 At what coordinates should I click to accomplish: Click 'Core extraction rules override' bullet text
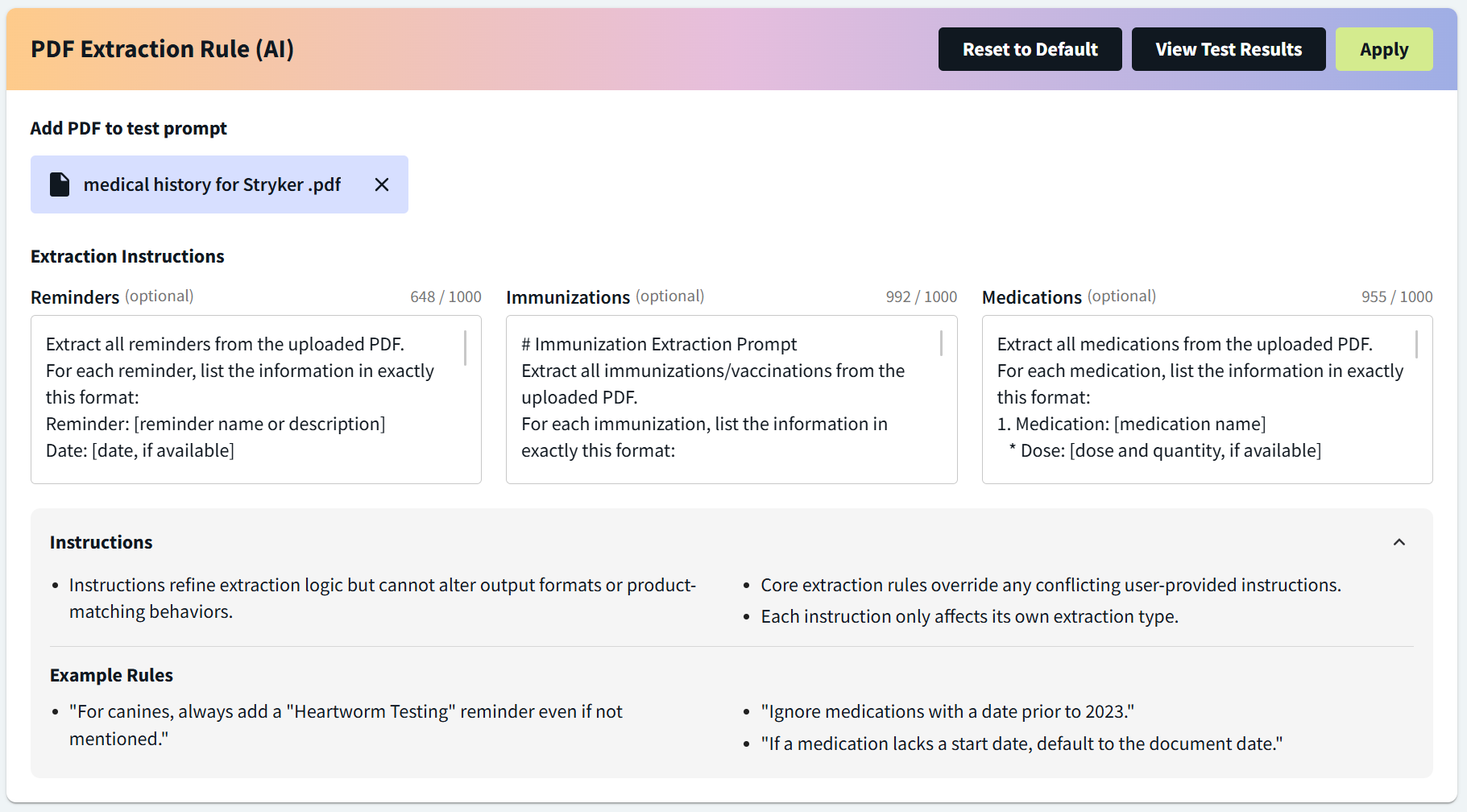(x=1051, y=585)
